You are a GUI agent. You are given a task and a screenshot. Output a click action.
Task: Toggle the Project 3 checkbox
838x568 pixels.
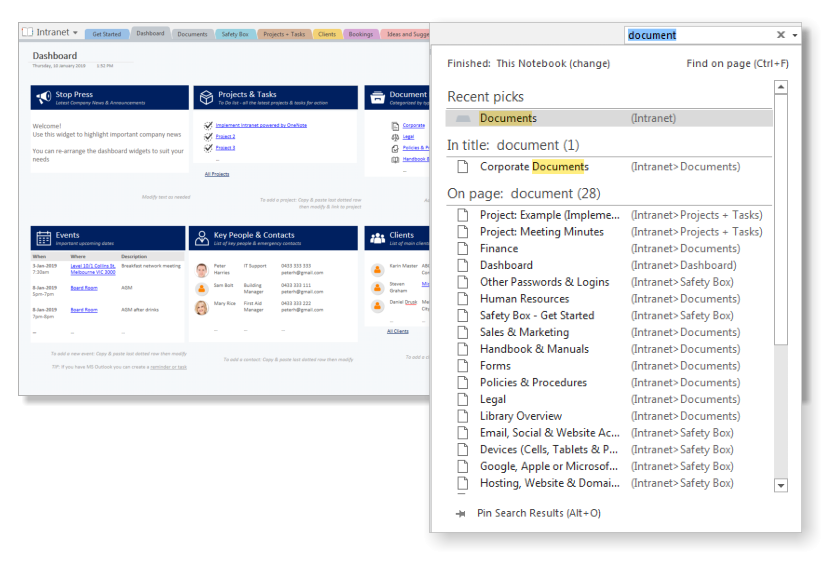[x=208, y=148]
